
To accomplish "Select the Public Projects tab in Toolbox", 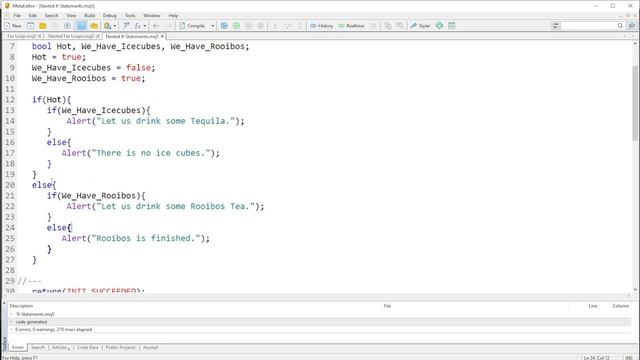I will click(120, 347).
